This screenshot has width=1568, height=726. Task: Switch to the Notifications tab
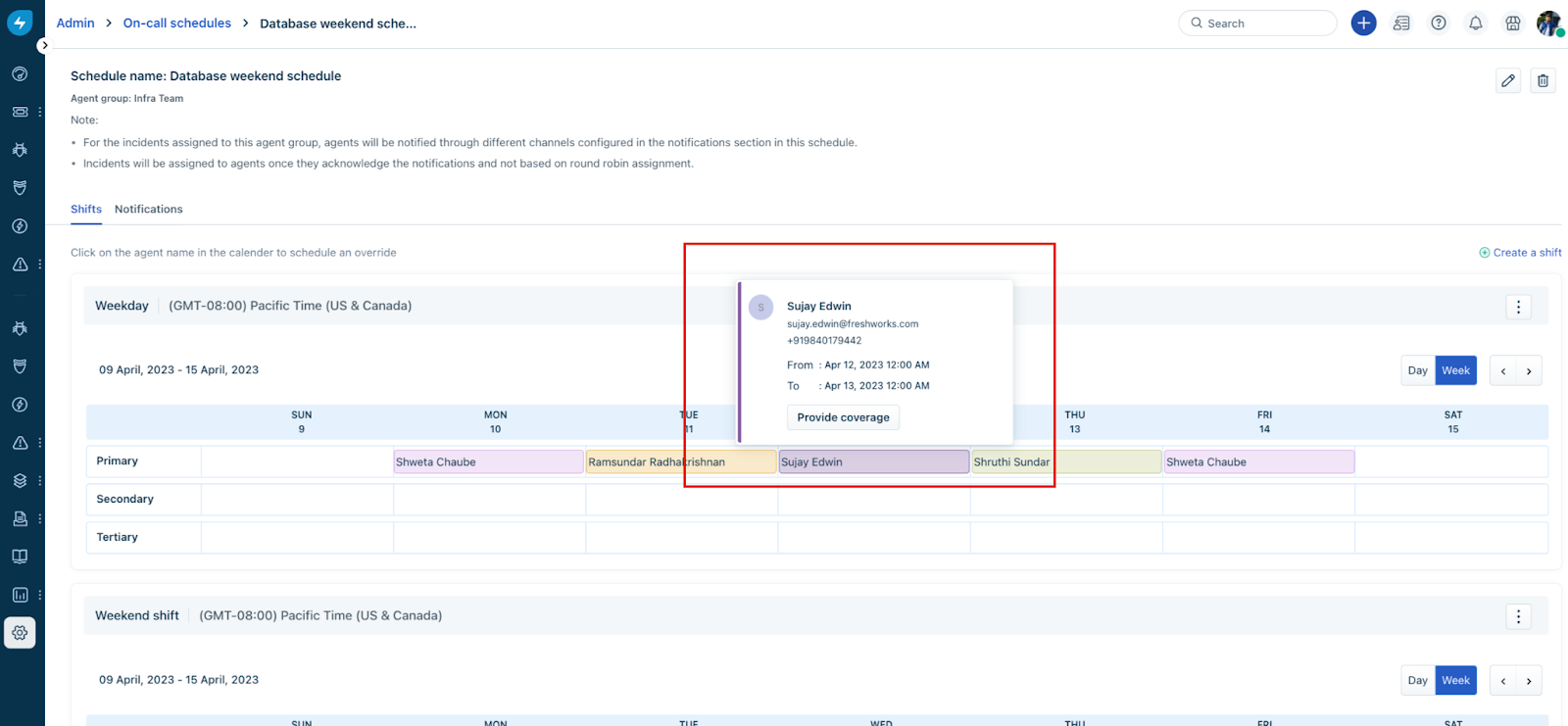(x=149, y=209)
